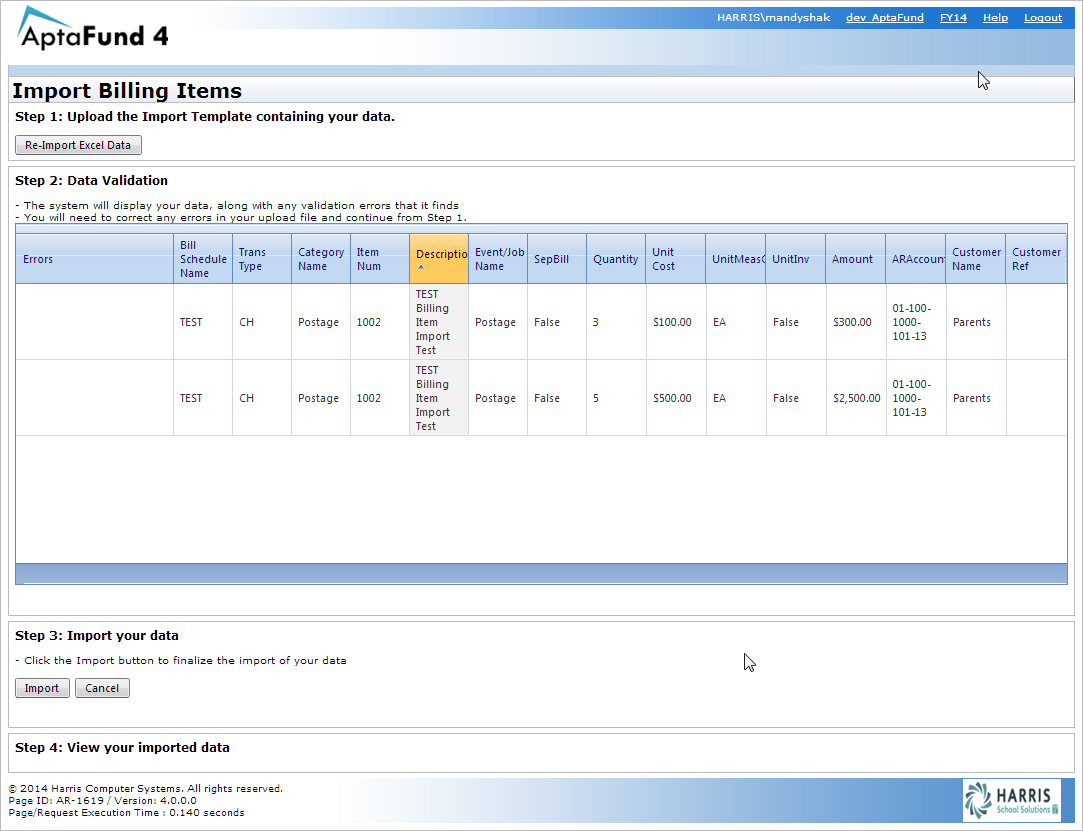The image size is (1083, 831).
Task: Select CH trans type in the $2,500.00 row
Action: pos(262,398)
